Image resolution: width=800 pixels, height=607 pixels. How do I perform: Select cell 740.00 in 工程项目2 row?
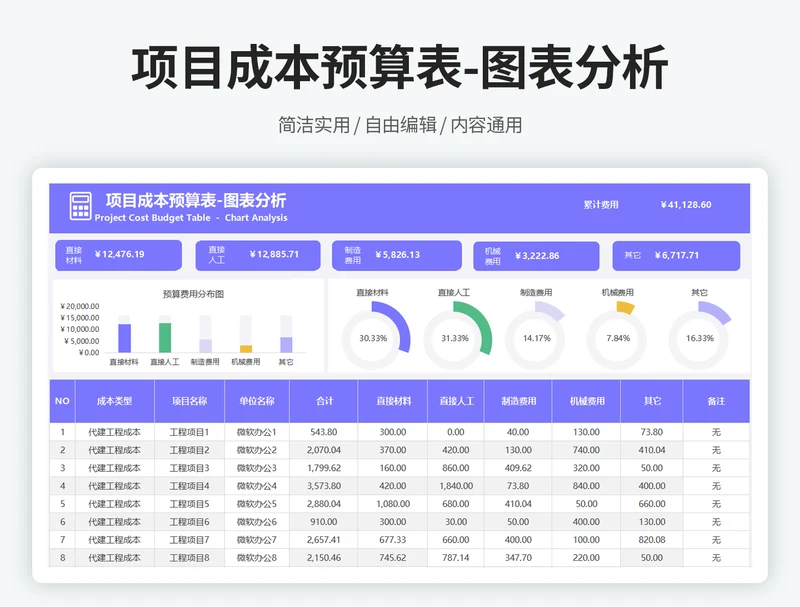(x=587, y=450)
